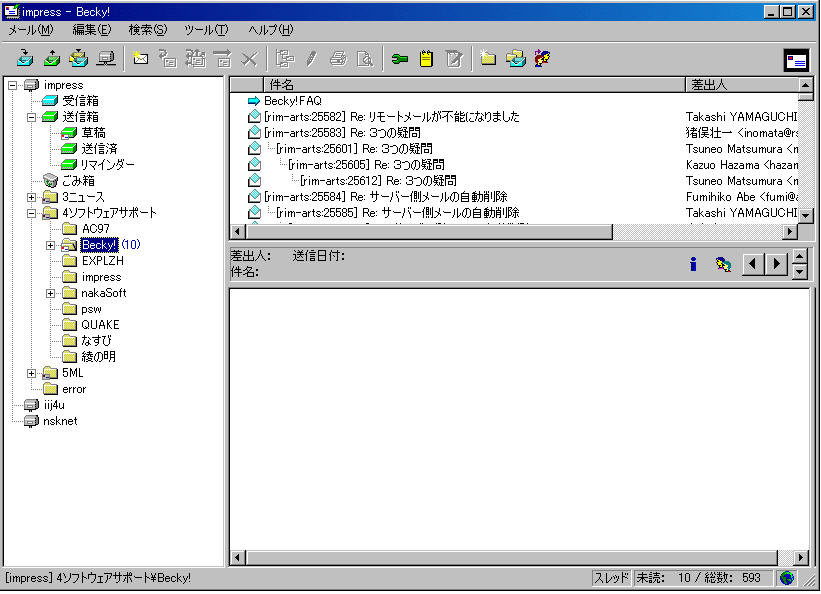Expand the 3ニュース folder
Image resolution: width=821 pixels, height=594 pixels.
pos(31,197)
